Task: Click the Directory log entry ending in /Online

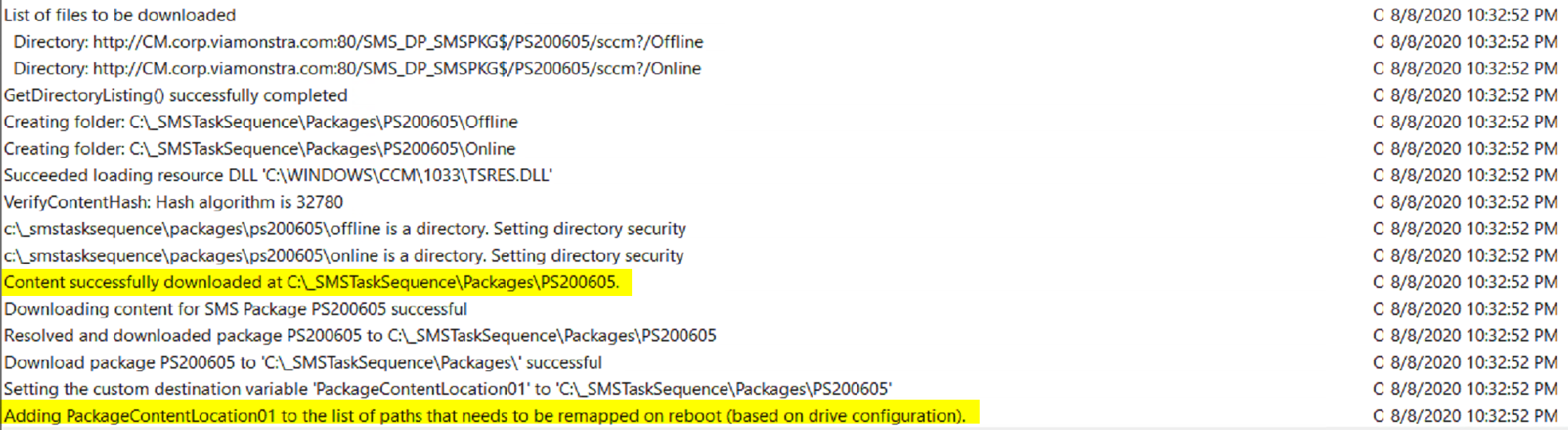Action: 356,69
